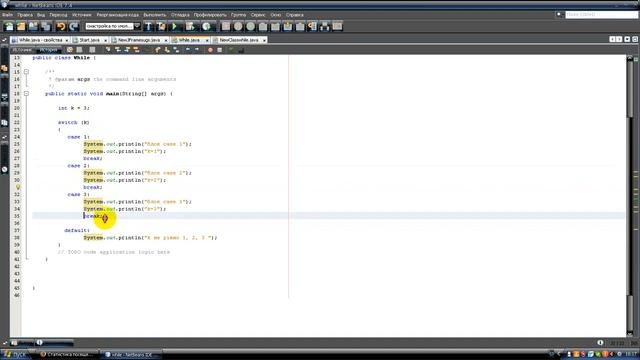
Task: Click the notifications icon in the status bar
Action: tap(600, 343)
